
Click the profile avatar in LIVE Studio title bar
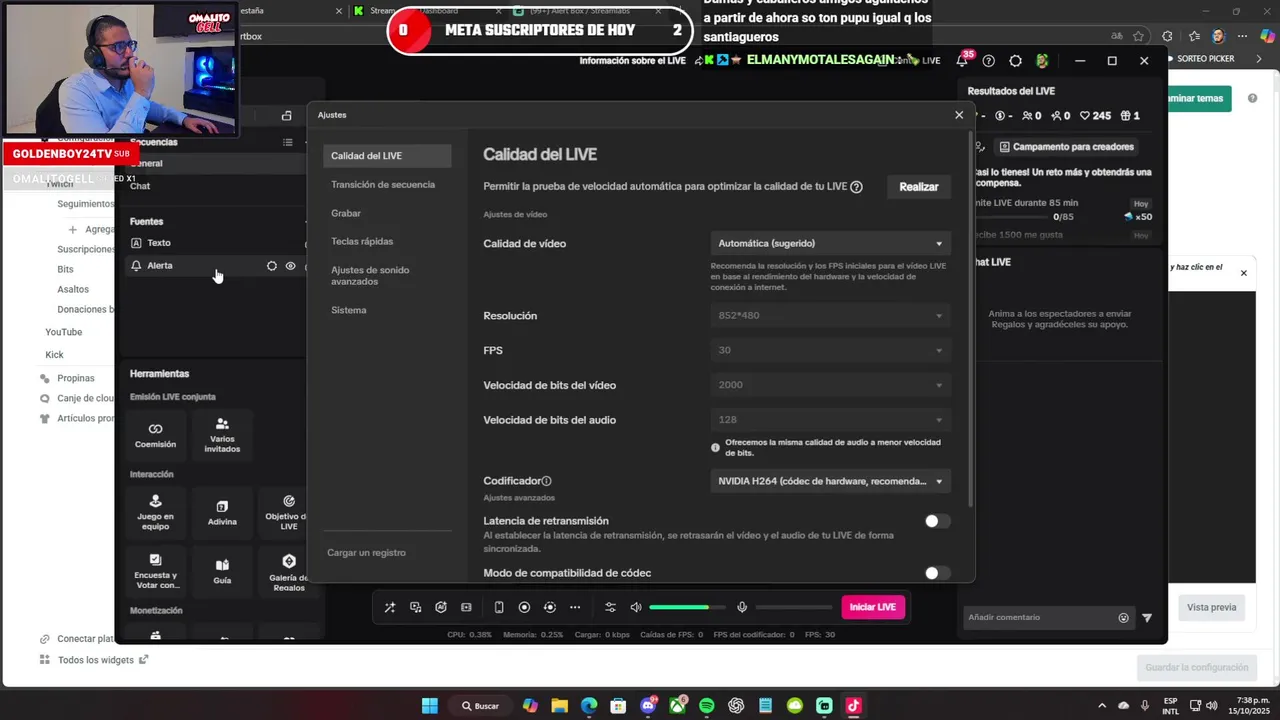(x=1042, y=61)
